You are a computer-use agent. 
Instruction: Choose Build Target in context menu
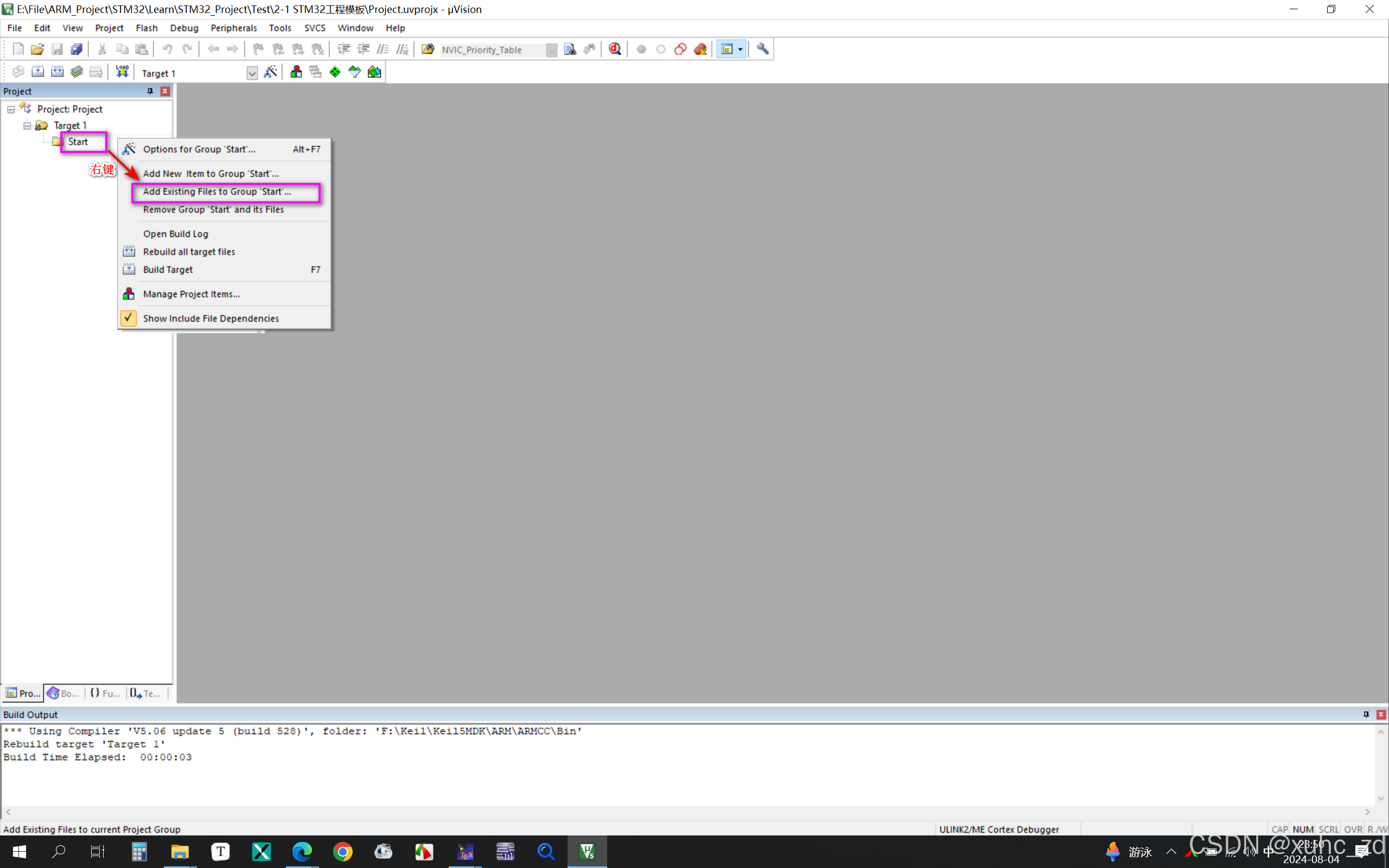point(225,269)
